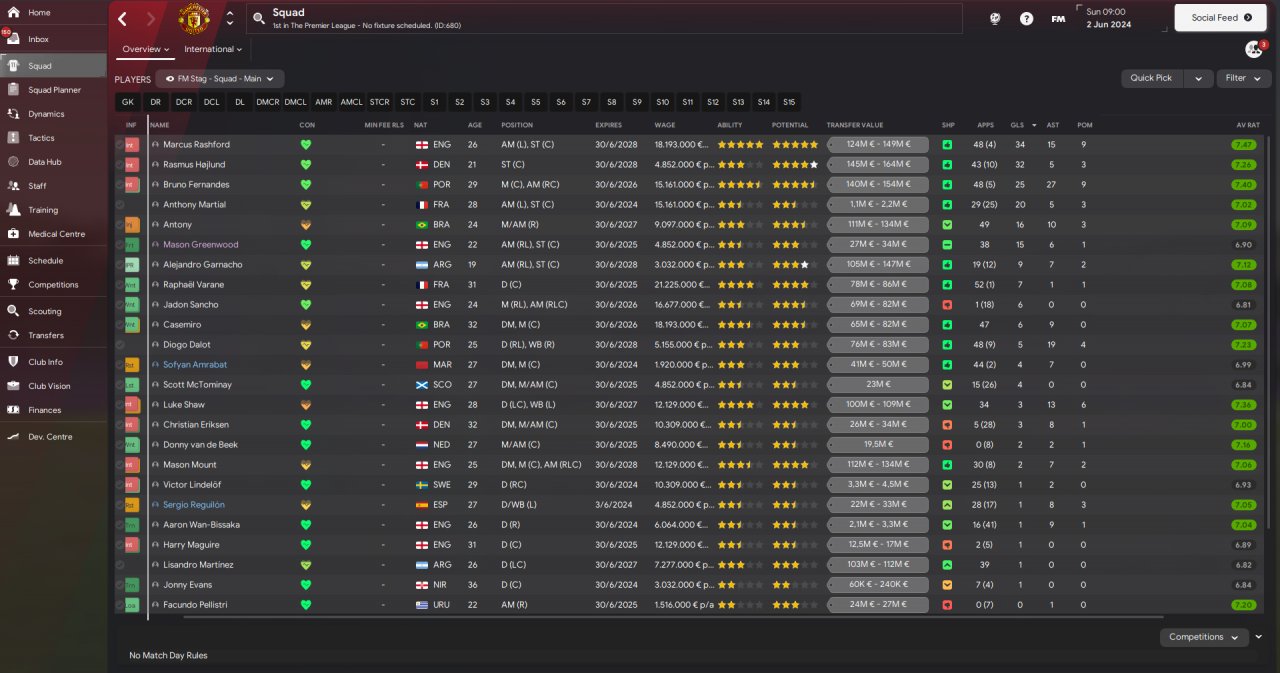
Task: Open the help question mark icon
Action: (1026, 18)
